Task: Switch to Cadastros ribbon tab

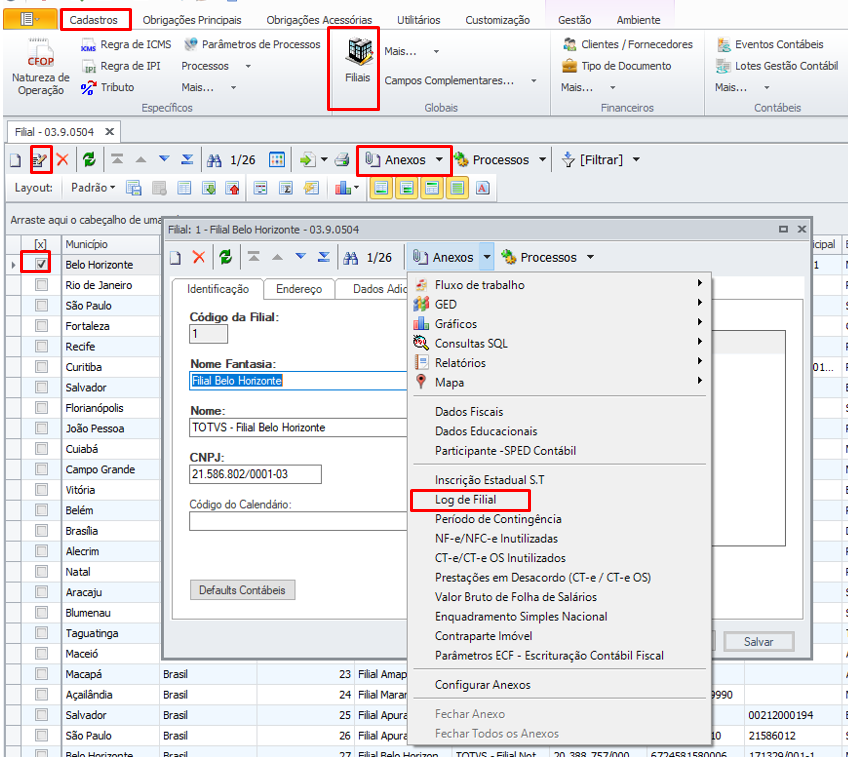Action: pyautogui.click(x=94, y=20)
